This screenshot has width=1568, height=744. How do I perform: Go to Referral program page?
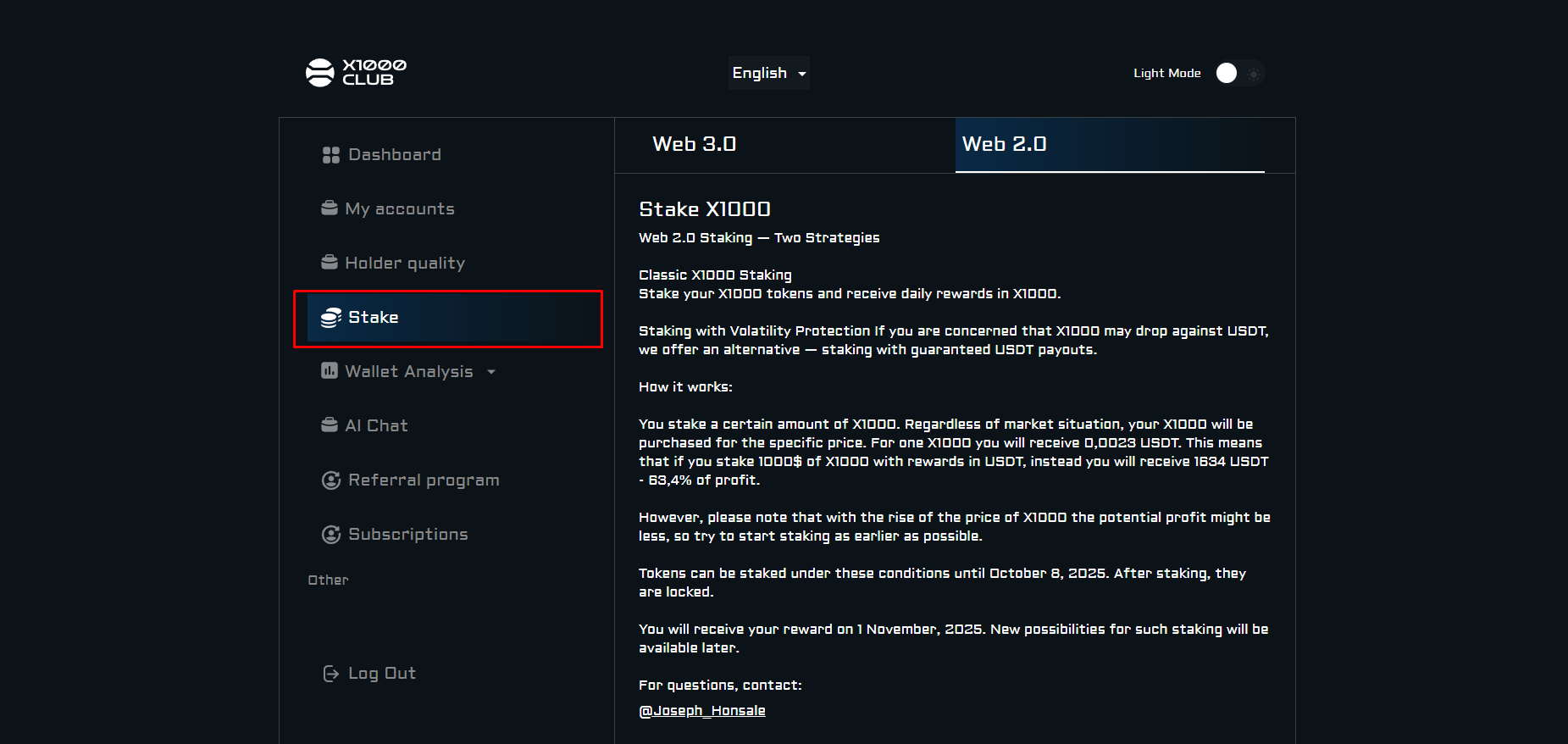pyautogui.click(x=424, y=480)
